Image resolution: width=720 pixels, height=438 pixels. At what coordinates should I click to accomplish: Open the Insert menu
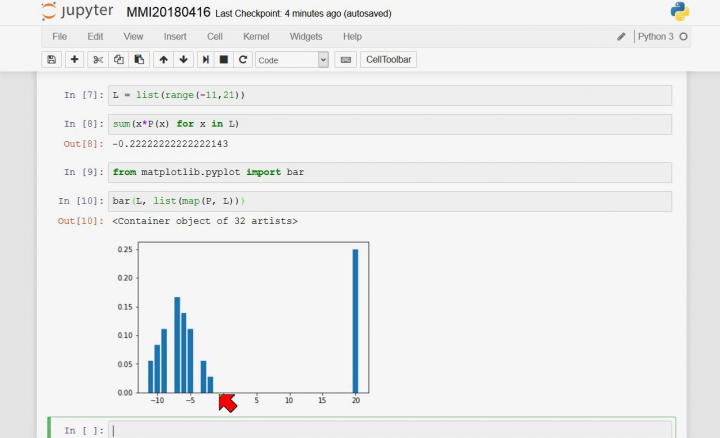point(175,37)
